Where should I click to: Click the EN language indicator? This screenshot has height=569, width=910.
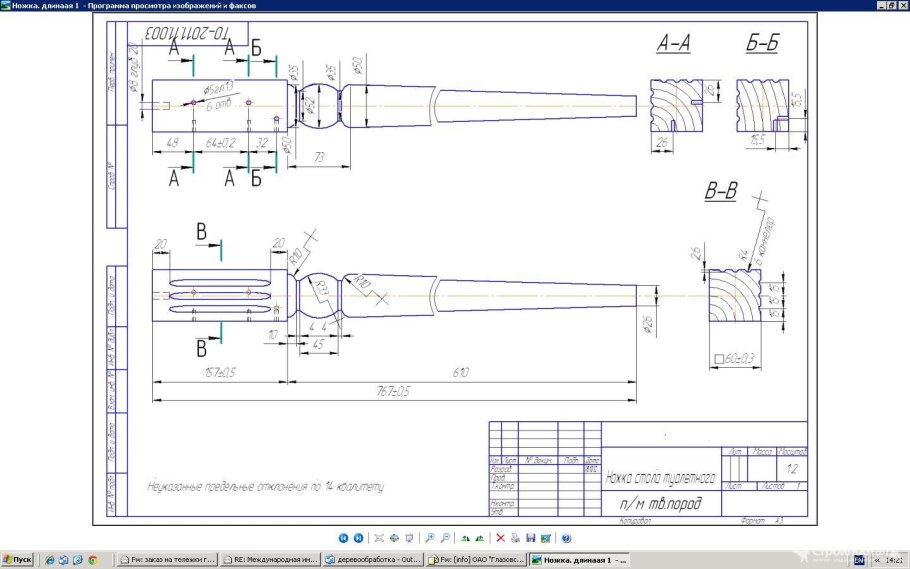(858, 560)
